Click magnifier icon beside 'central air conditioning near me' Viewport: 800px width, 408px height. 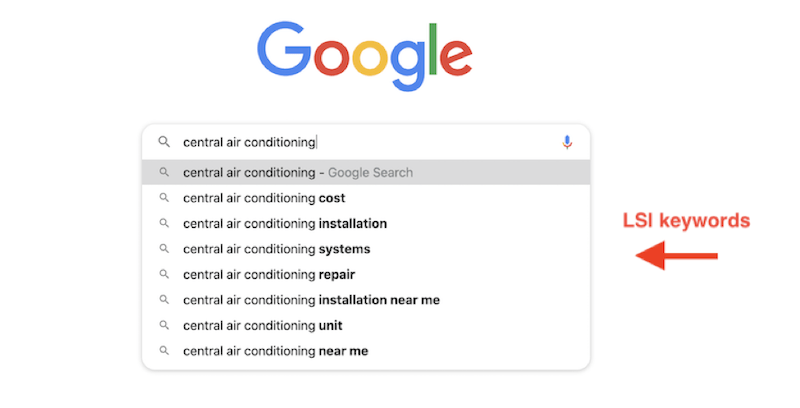[164, 351]
